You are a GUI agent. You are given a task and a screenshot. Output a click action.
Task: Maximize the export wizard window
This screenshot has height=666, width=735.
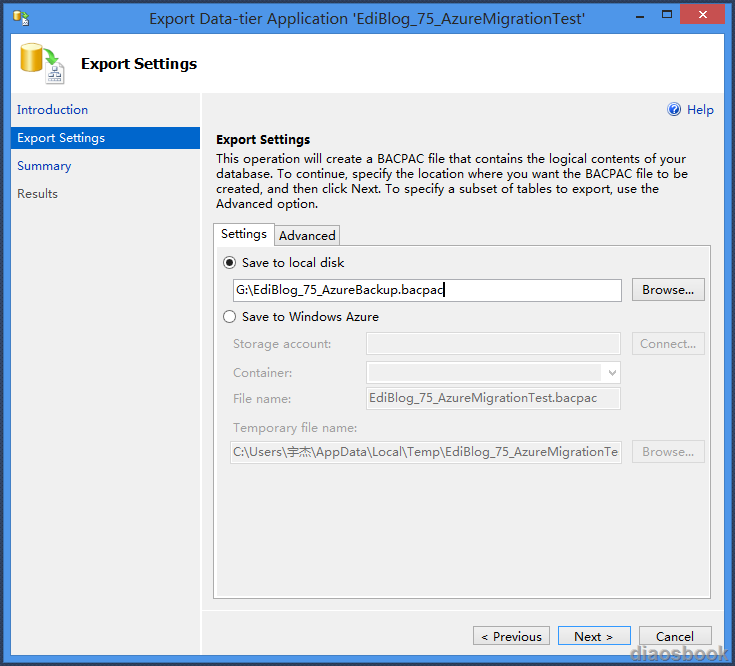coord(667,15)
